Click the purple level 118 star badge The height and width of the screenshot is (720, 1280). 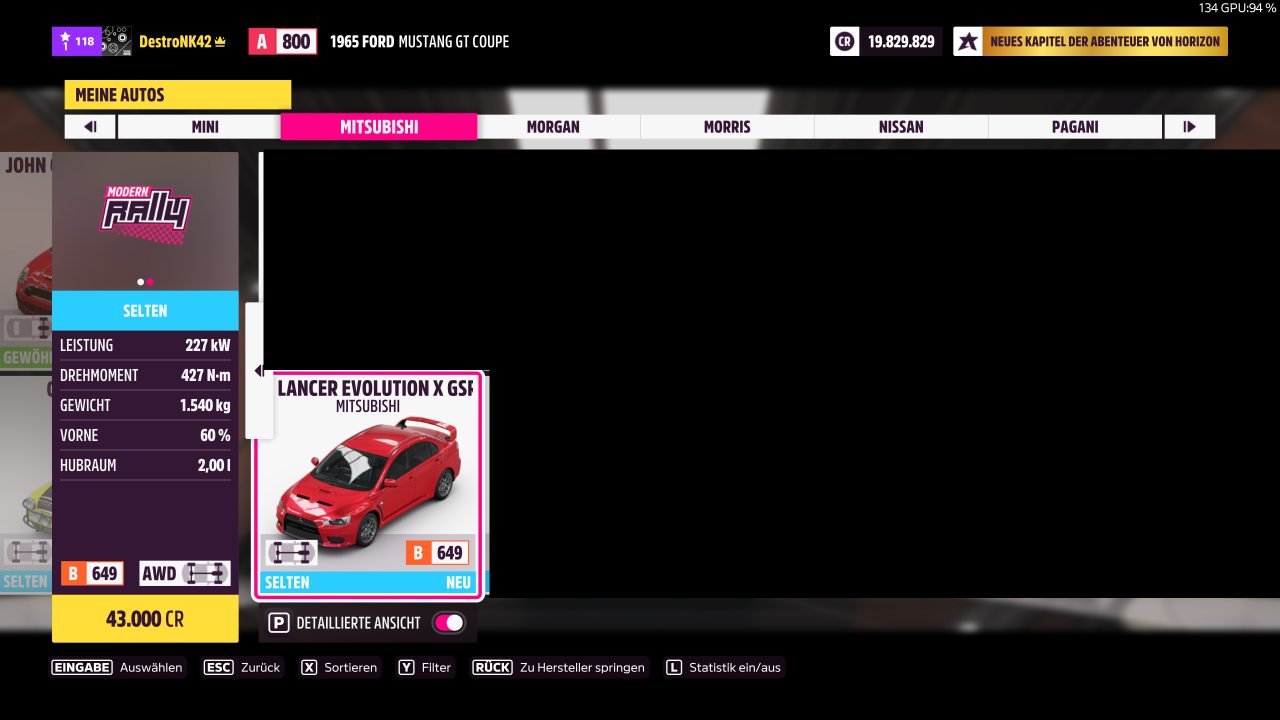[76, 42]
